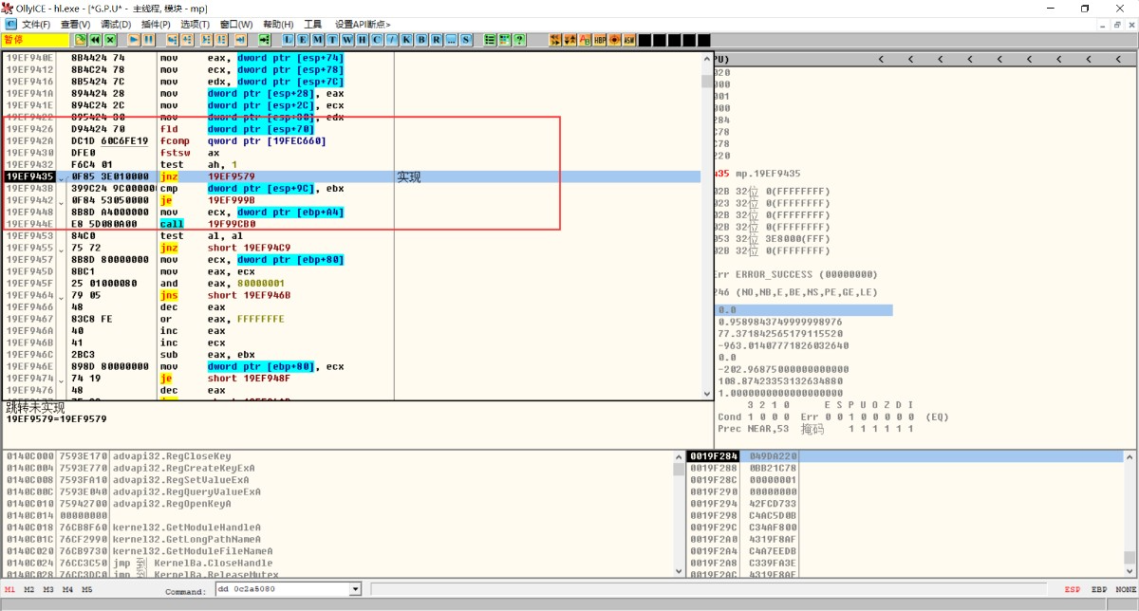The image size is (1139, 611).
Task: Show CPU window with C button
Action: click(377, 40)
